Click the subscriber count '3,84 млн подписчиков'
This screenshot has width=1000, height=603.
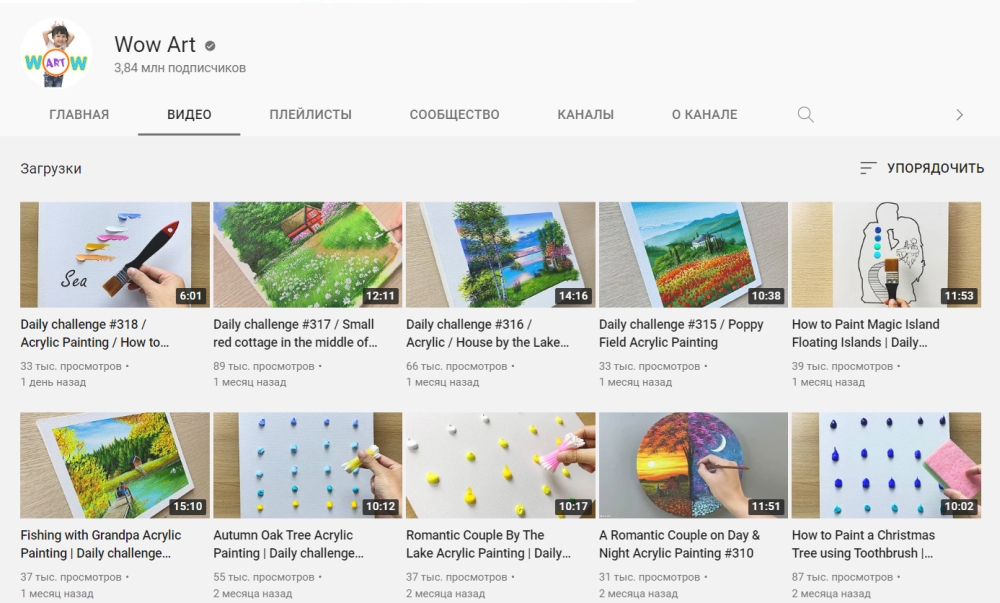tap(180, 68)
